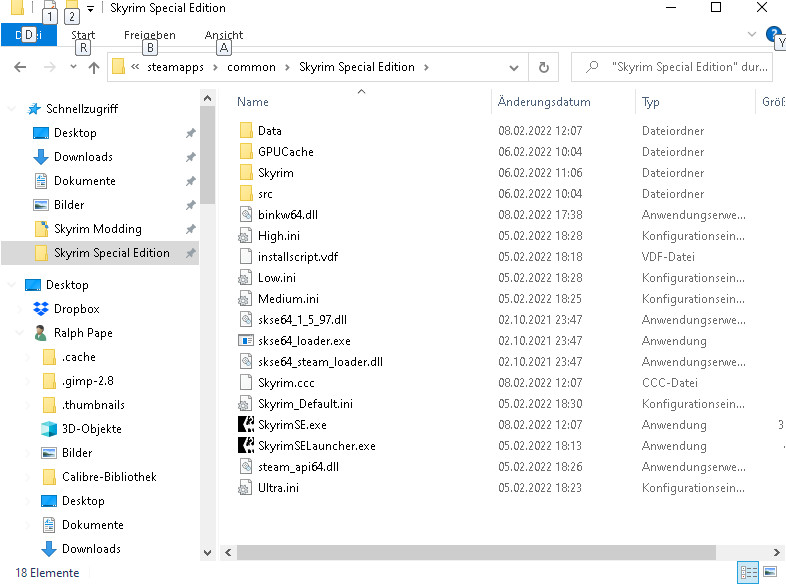
Task: Switch to large icons view in status bar
Action: tap(771, 572)
